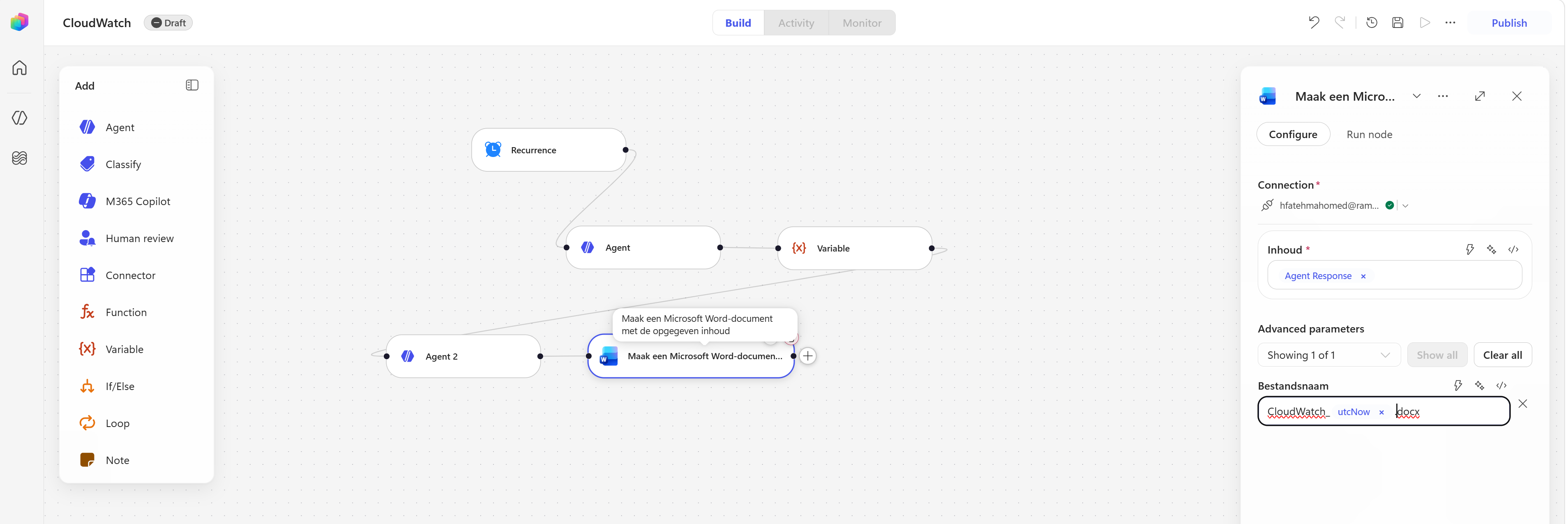Select the Configure tab
1568x524 pixels.
tap(1293, 134)
